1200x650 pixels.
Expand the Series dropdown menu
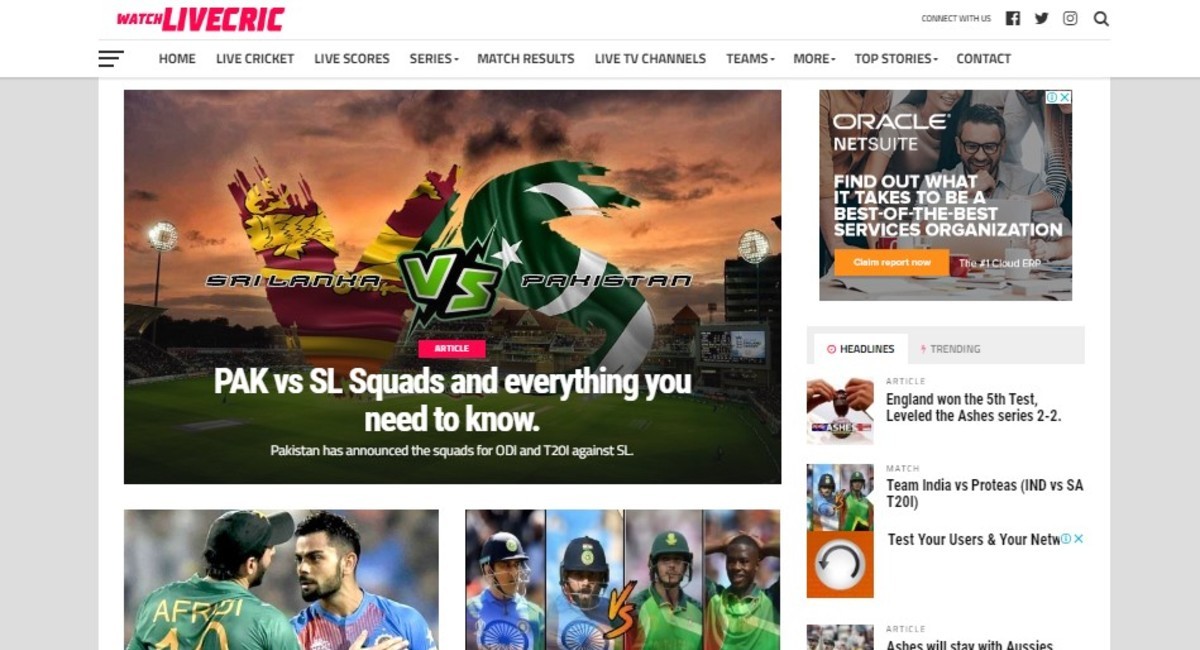(x=434, y=59)
